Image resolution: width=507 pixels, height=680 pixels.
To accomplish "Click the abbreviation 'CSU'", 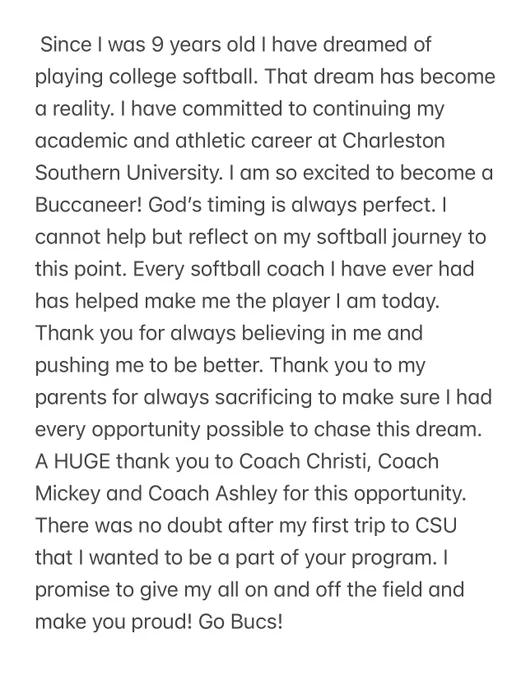I will point(436,525).
